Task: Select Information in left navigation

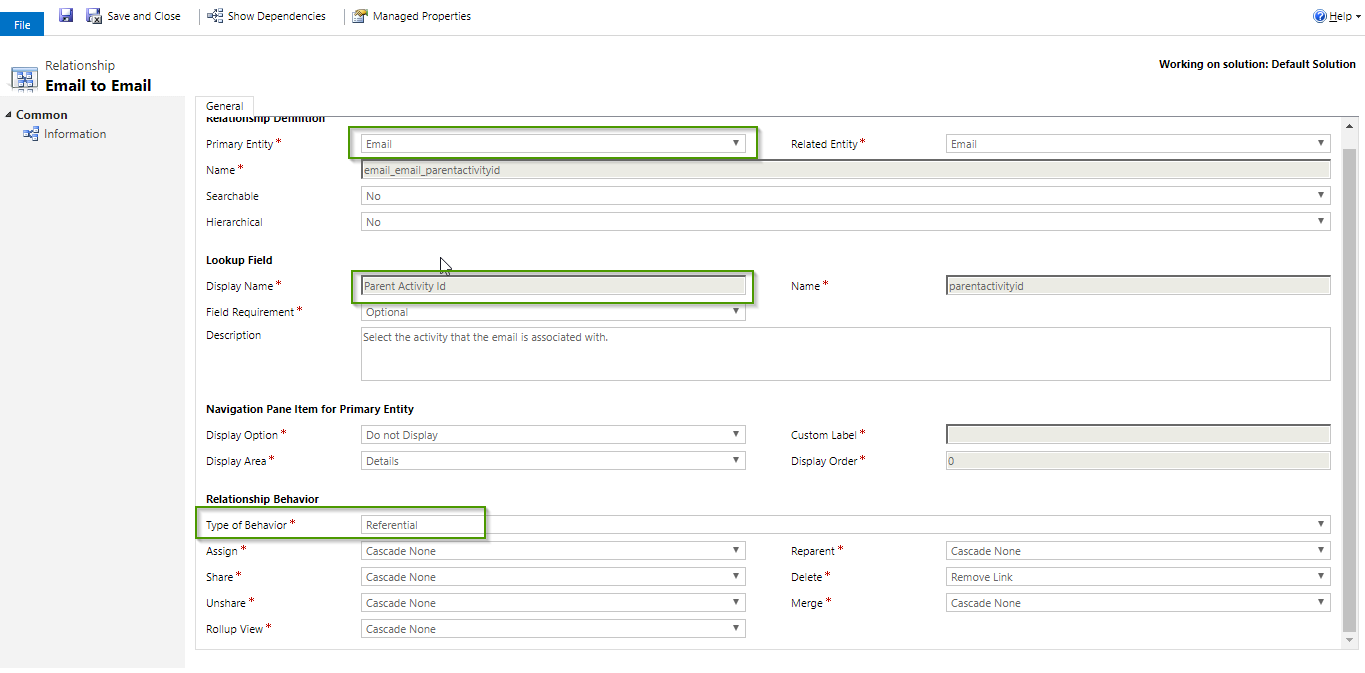Action: click(x=75, y=134)
